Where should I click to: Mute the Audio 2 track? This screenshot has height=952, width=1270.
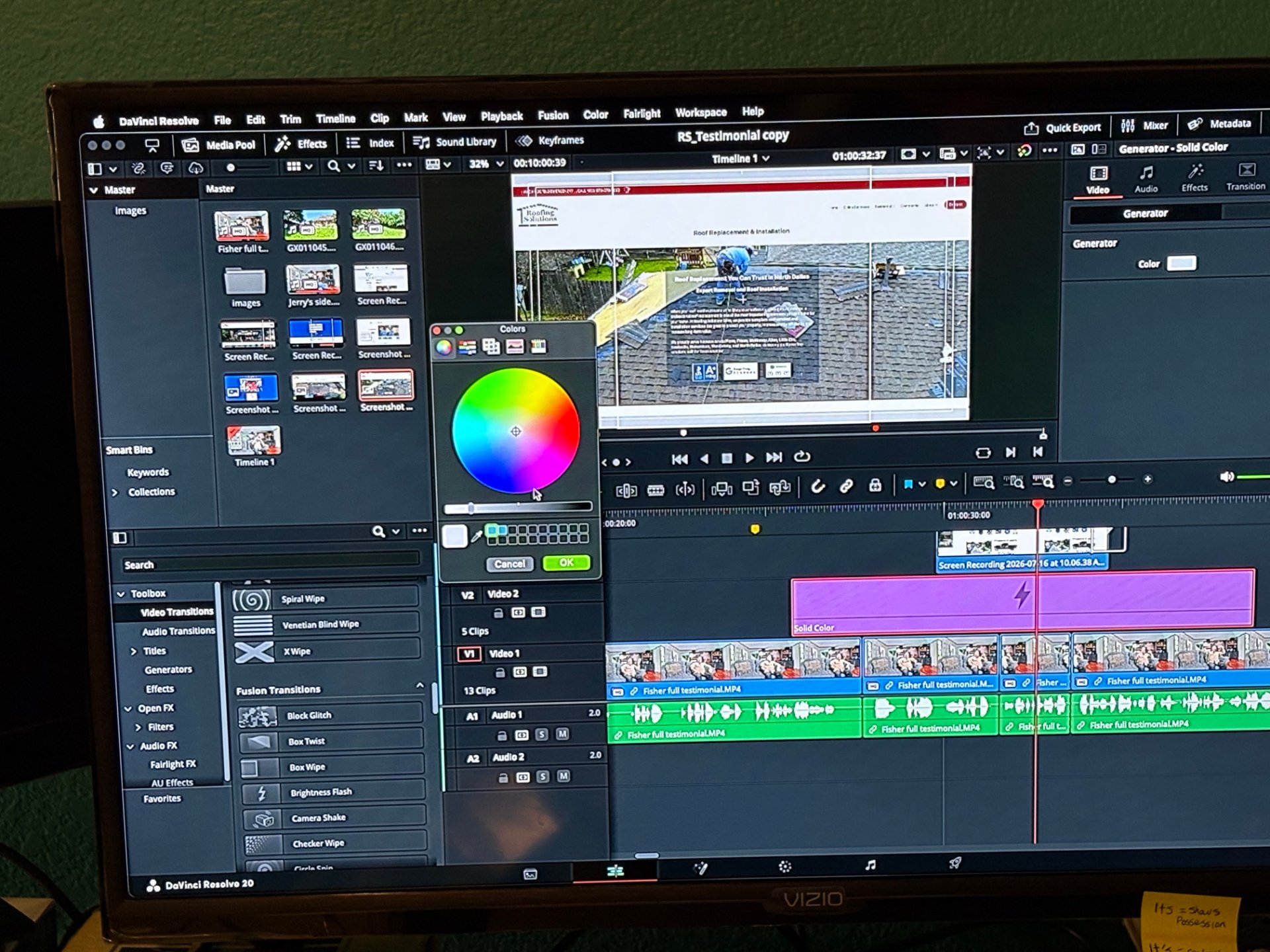click(x=563, y=776)
